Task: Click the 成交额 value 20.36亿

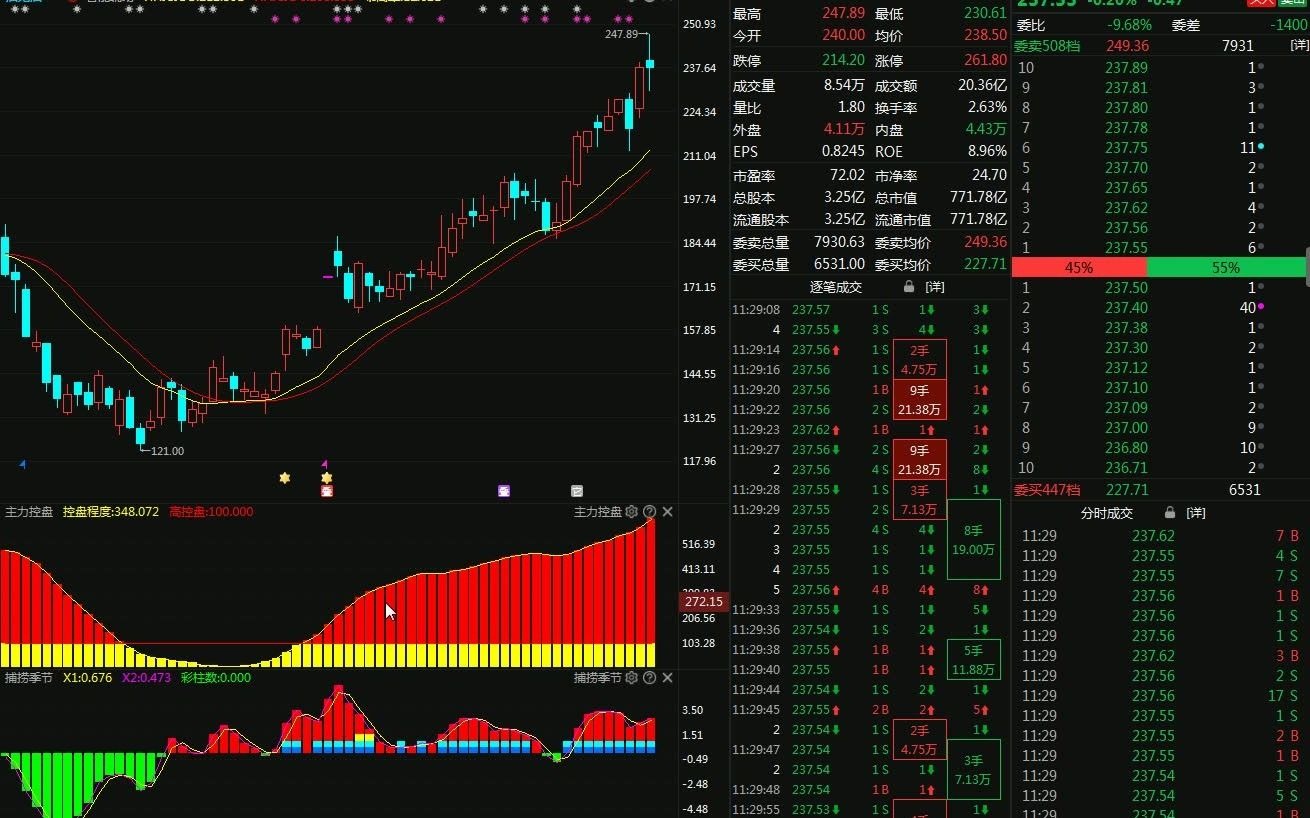Action: pos(982,86)
